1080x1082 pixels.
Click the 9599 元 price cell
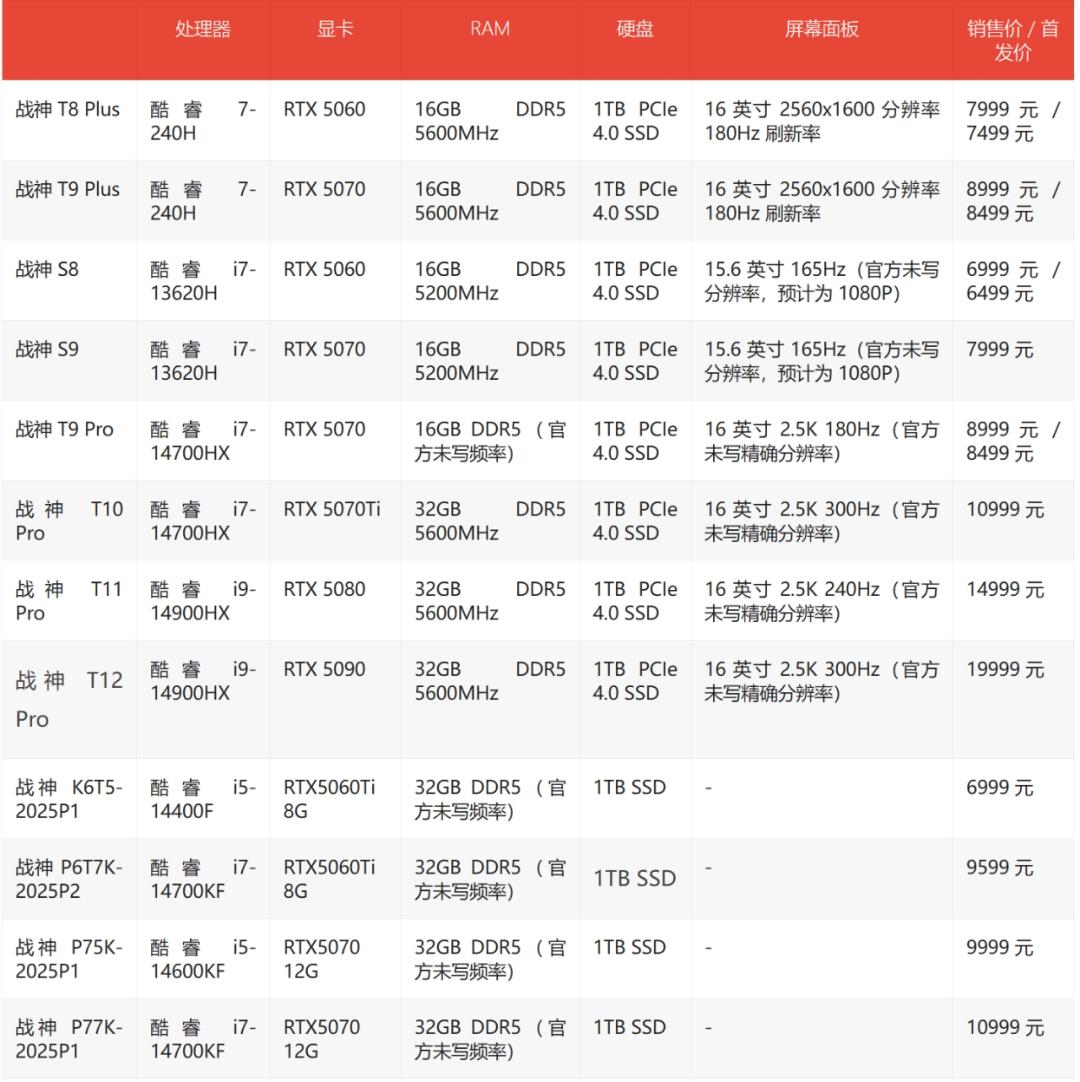tap(1000, 867)
